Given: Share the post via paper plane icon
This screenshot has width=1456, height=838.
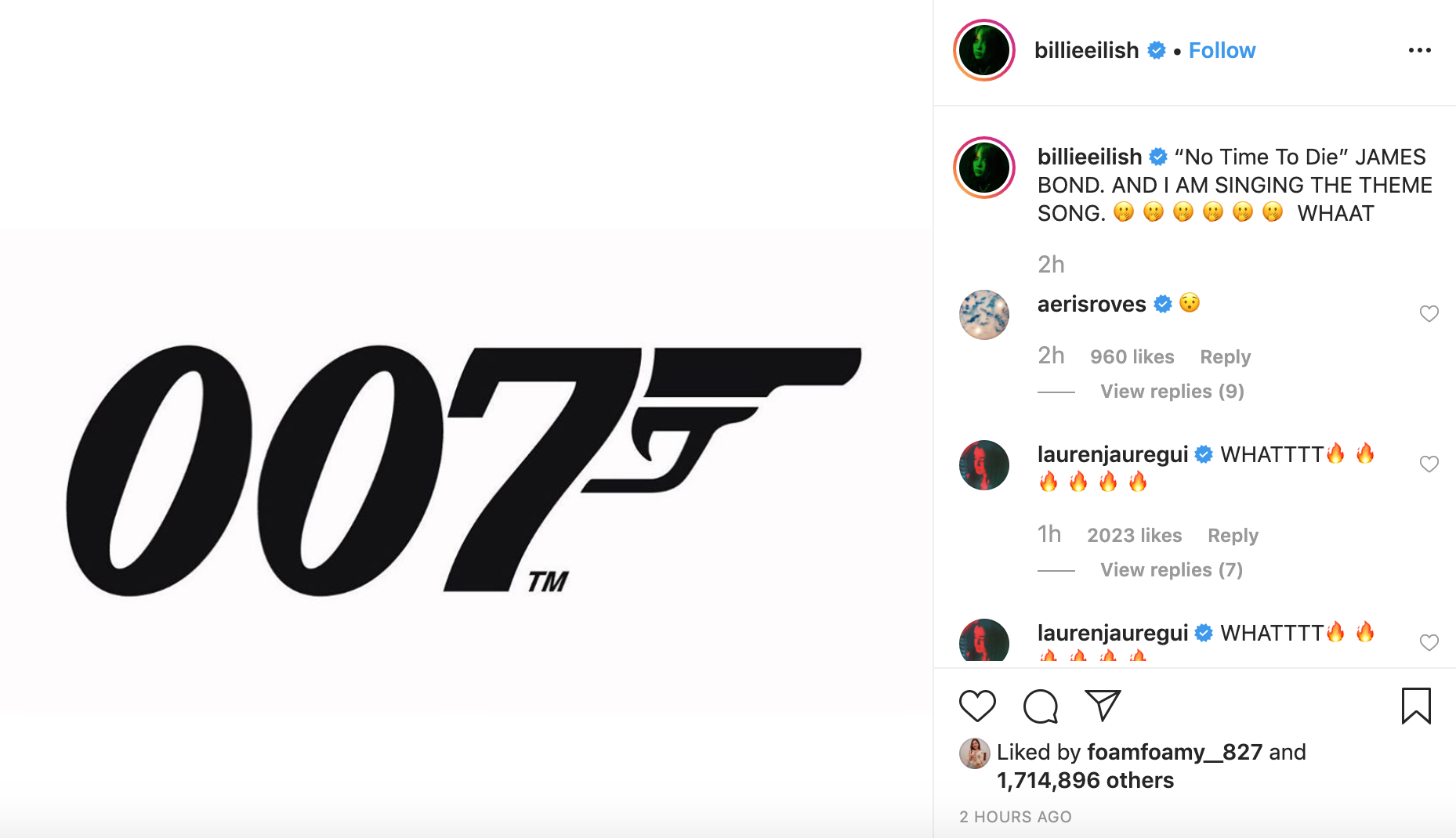Looking at the screenshot, I should coord(1103,705).
